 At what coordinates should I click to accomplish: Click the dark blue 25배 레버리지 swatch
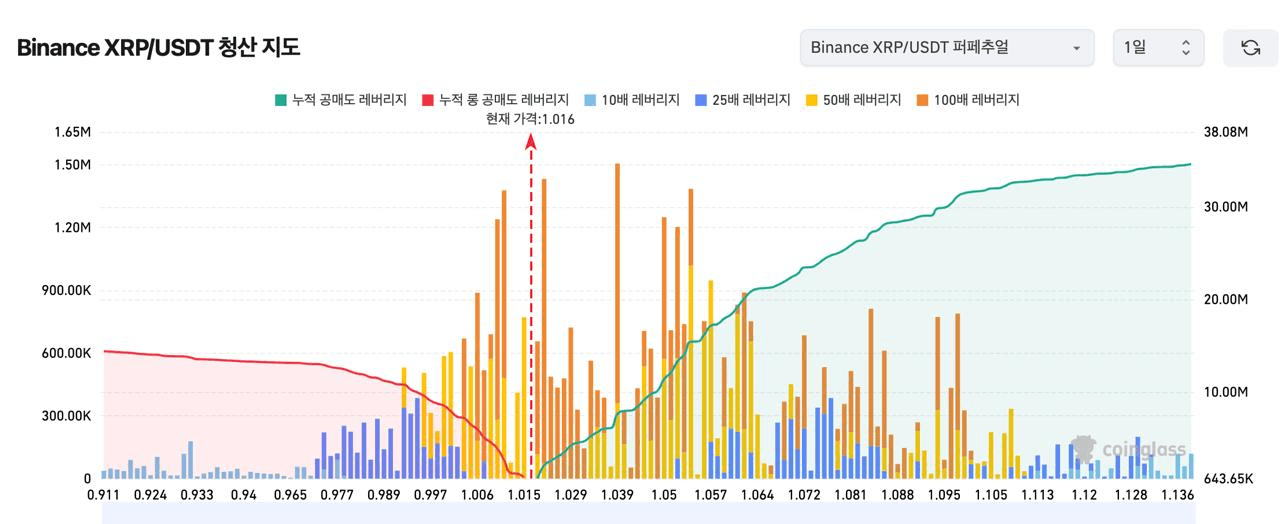[x=701, y=100]
